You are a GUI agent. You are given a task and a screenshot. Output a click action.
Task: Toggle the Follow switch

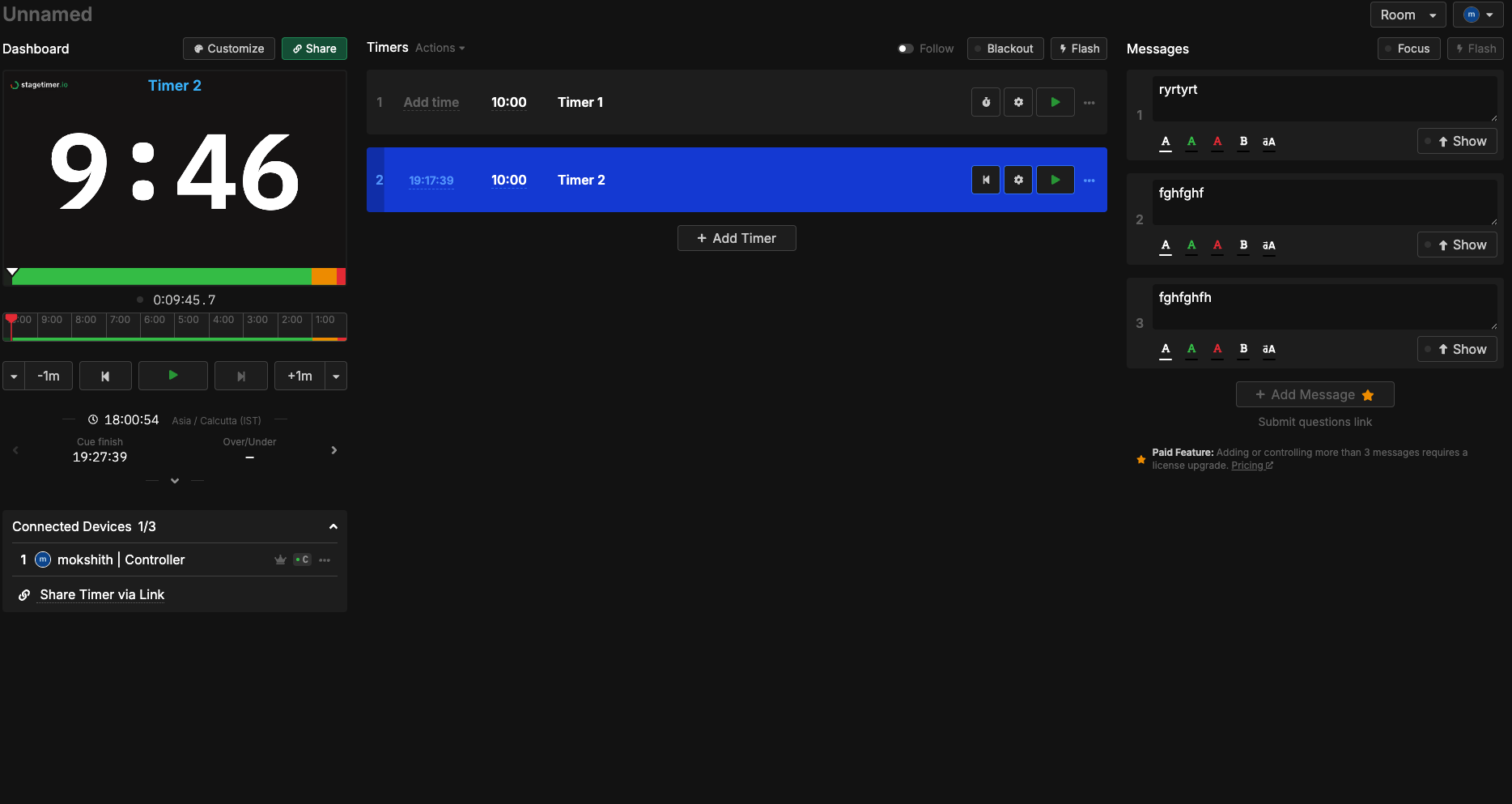coord(906,49)
